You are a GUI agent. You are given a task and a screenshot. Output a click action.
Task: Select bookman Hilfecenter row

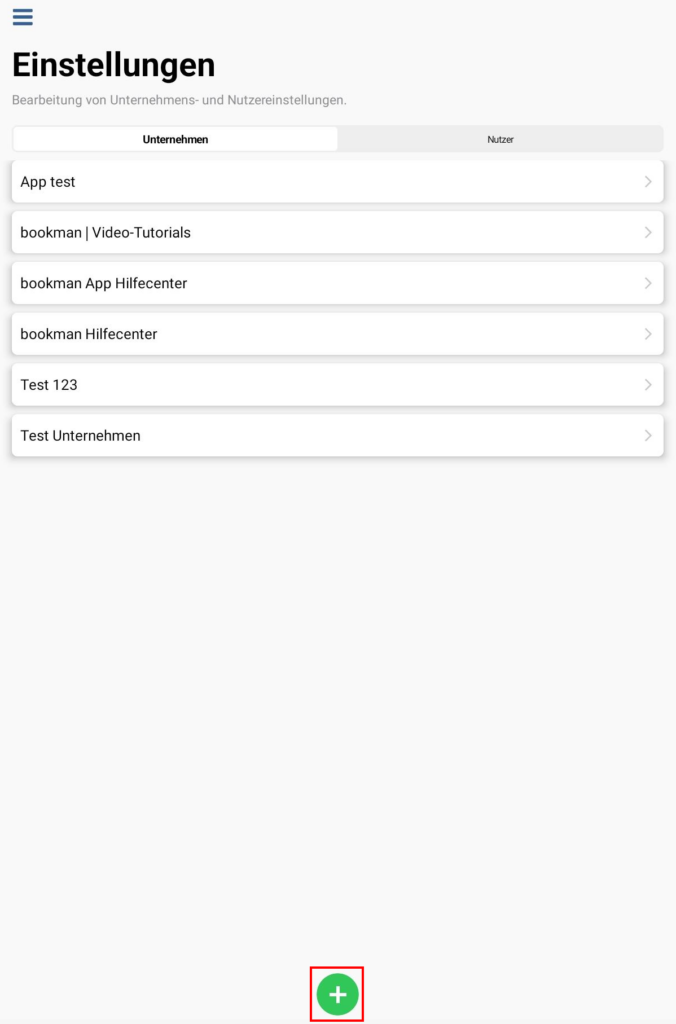point(338,334)
